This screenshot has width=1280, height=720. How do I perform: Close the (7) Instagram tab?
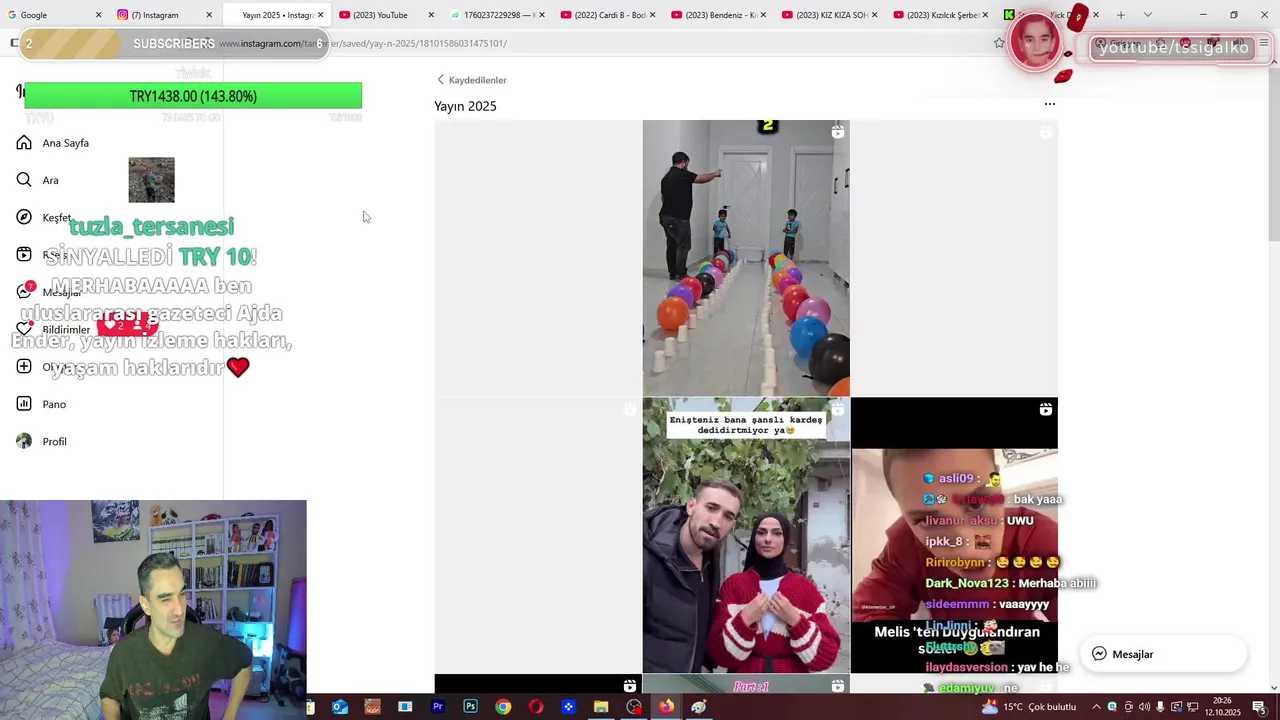click(x=209, y=15)
